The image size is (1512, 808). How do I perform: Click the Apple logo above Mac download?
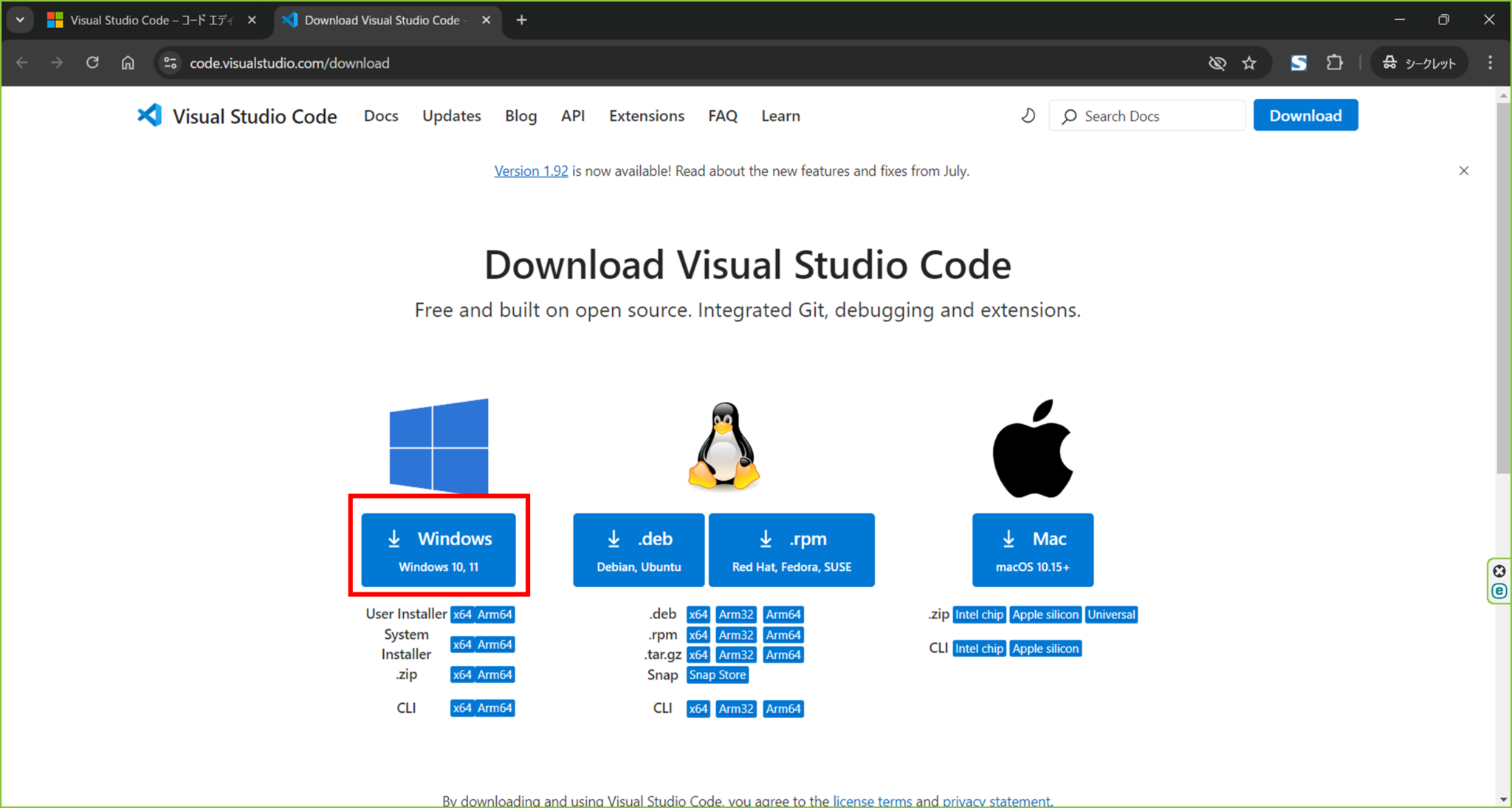pyautogui.click(x=1032, y=445)
